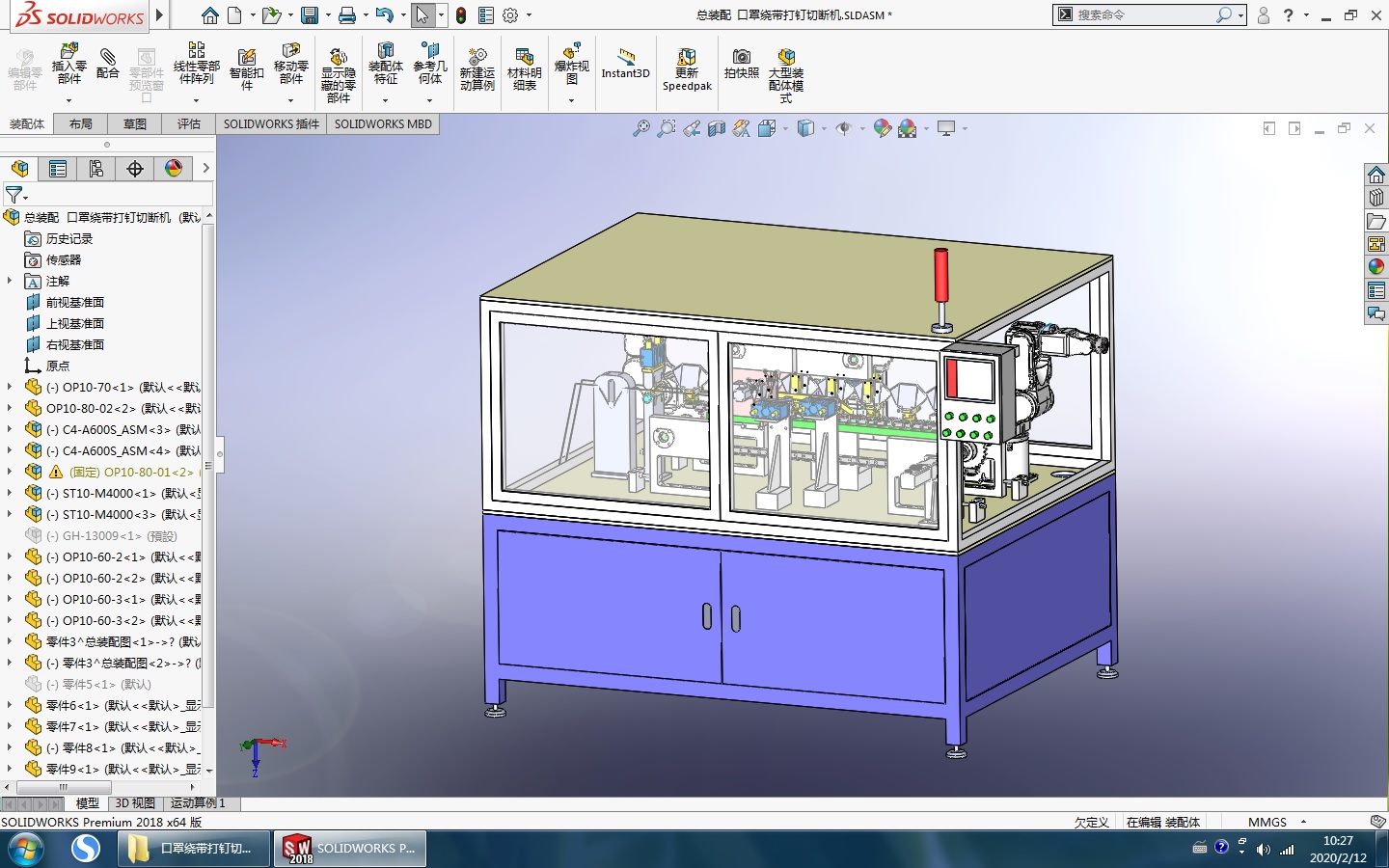Open Edit Appearance color ball in view toolbar
The width and height of the screenshot is (1389, 868).
click(x=882, y=128)
